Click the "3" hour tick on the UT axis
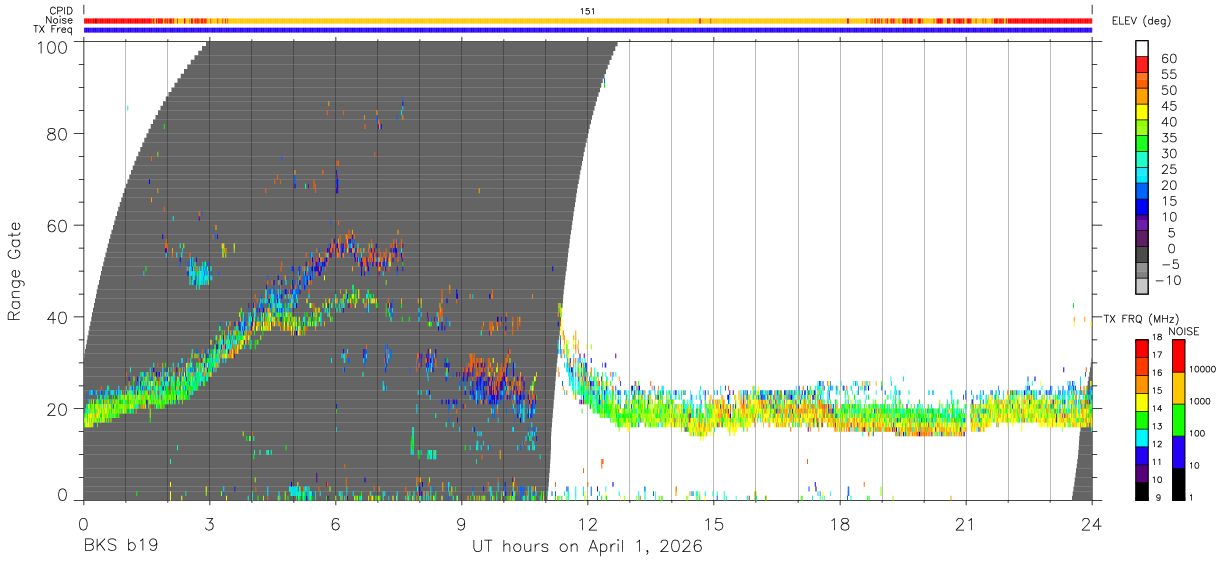 coord(210,524)
